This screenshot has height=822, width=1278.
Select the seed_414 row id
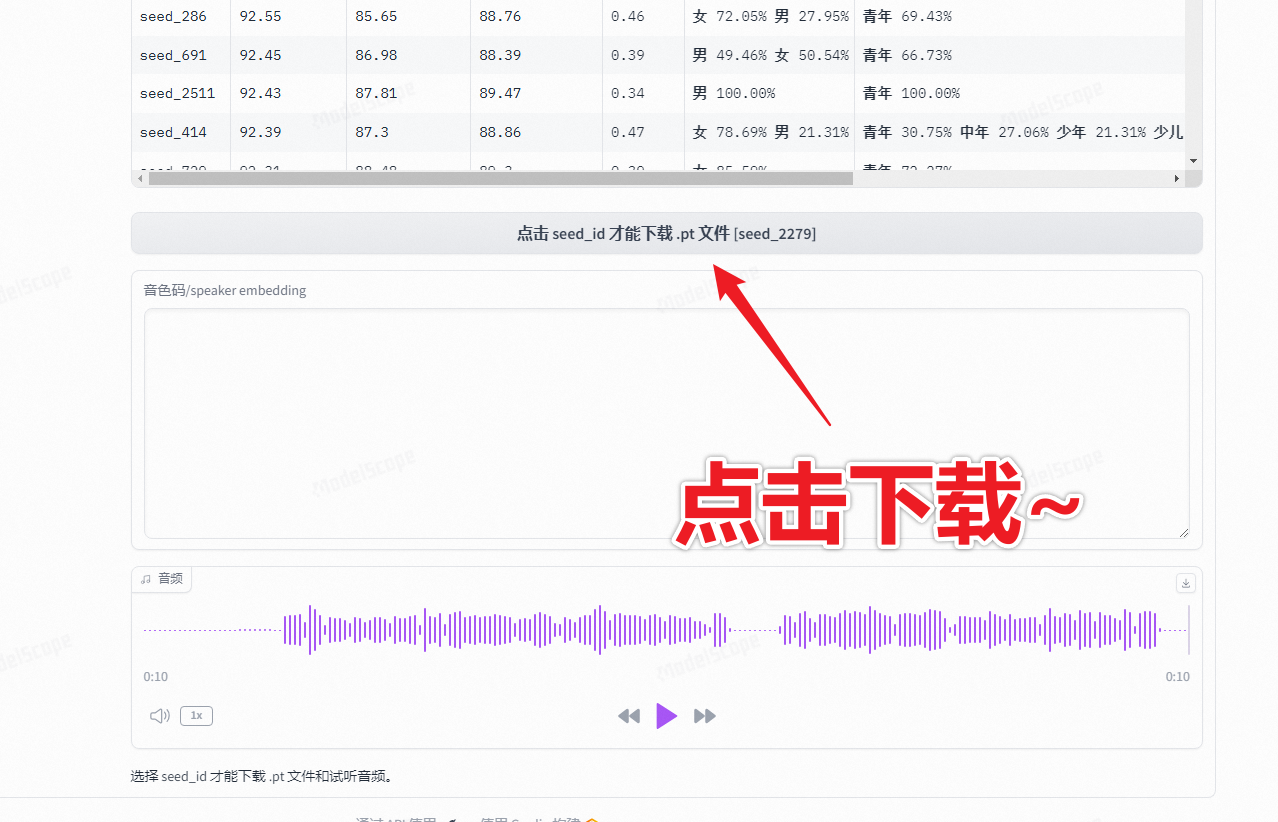pos(173,132)
